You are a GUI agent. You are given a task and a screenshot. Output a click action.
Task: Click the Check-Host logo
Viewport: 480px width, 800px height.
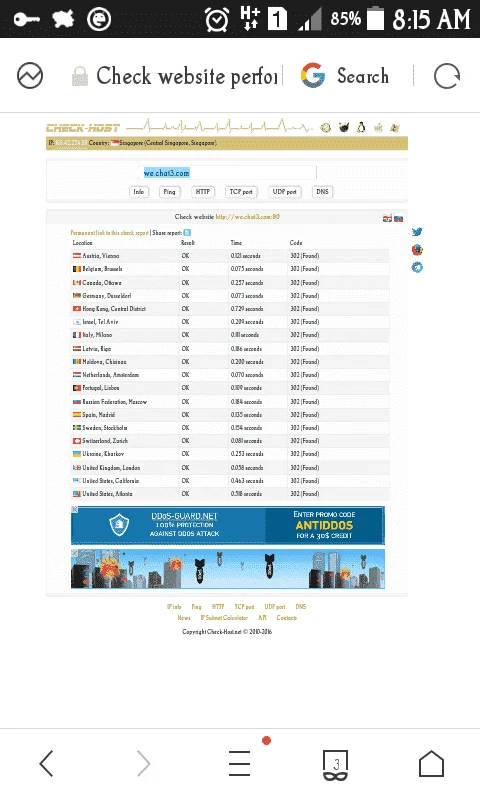[83, 128]
